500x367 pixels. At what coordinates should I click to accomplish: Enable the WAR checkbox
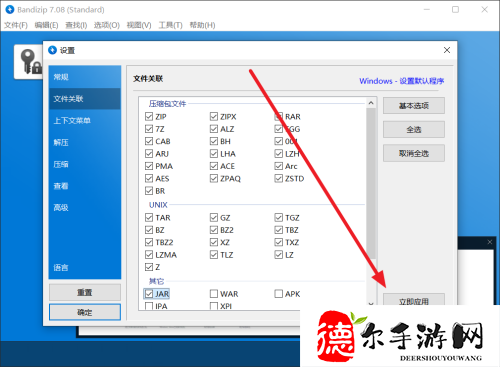(x=214, y=294)
